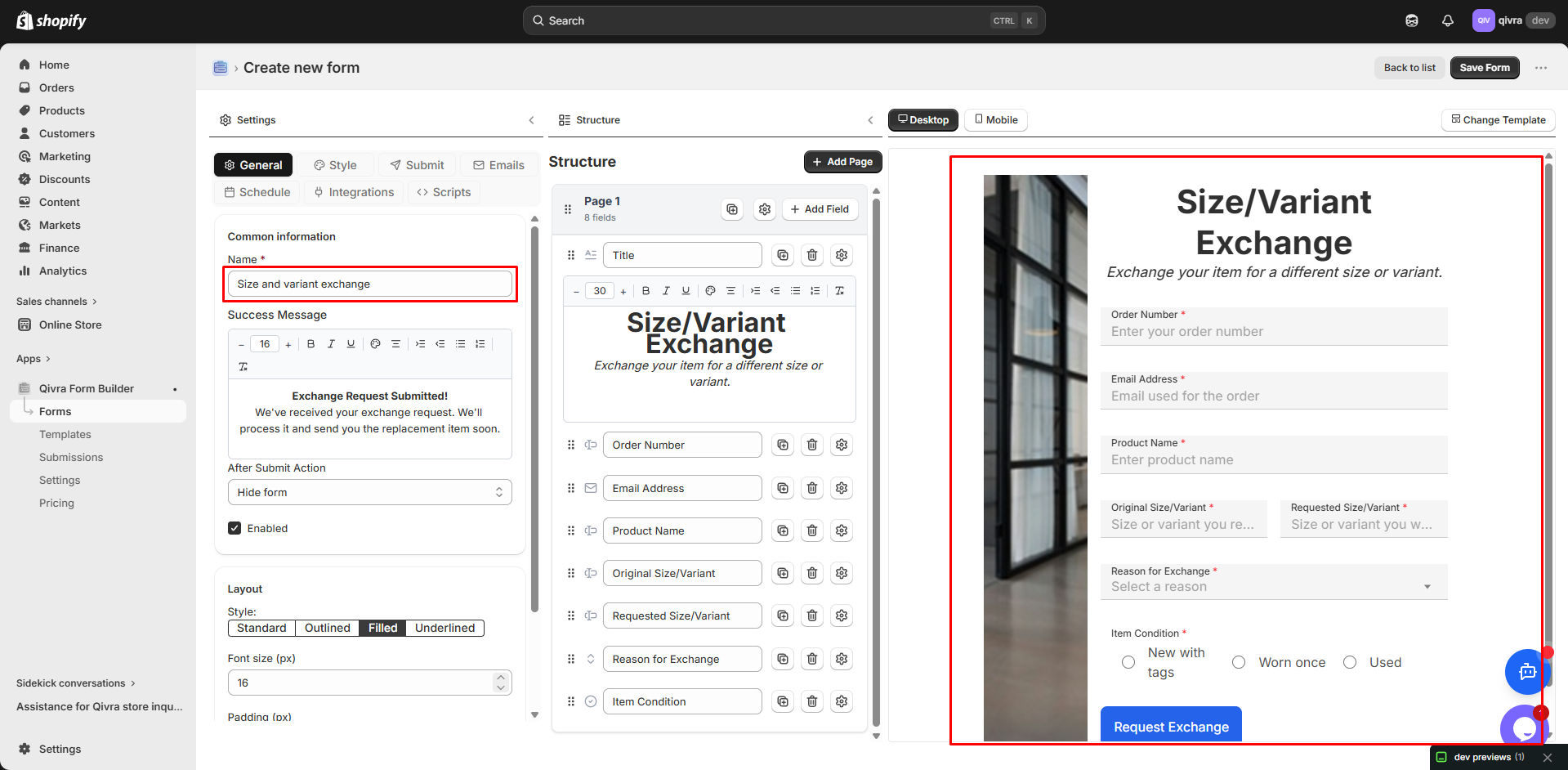
Task: Apply underline in Success Message toolbar
Action: tap(351, 344)
